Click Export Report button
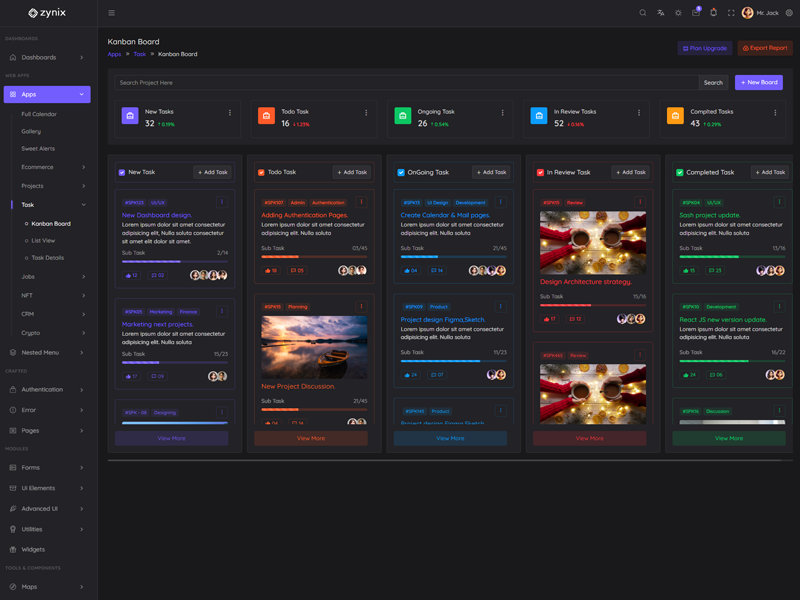This screenshot has height=600, width=800. point(764,48)
